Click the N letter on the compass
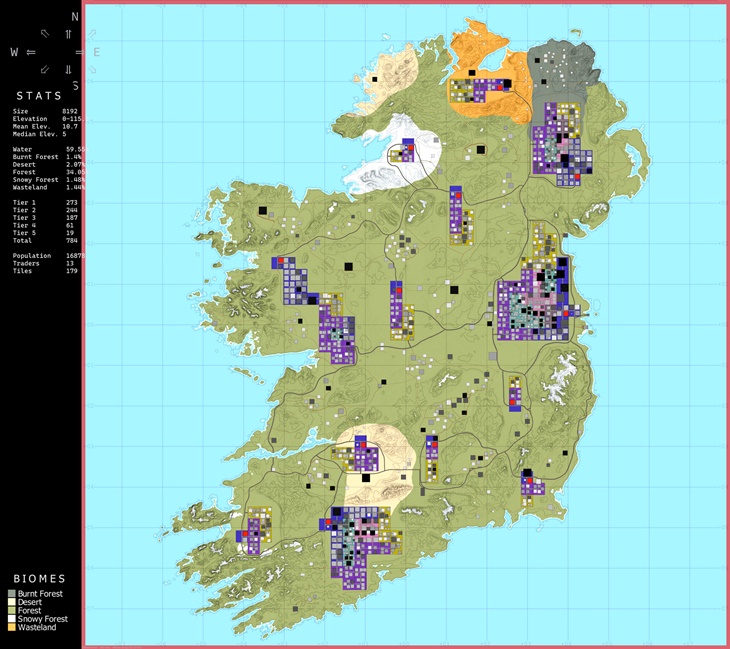 point(75,17)
